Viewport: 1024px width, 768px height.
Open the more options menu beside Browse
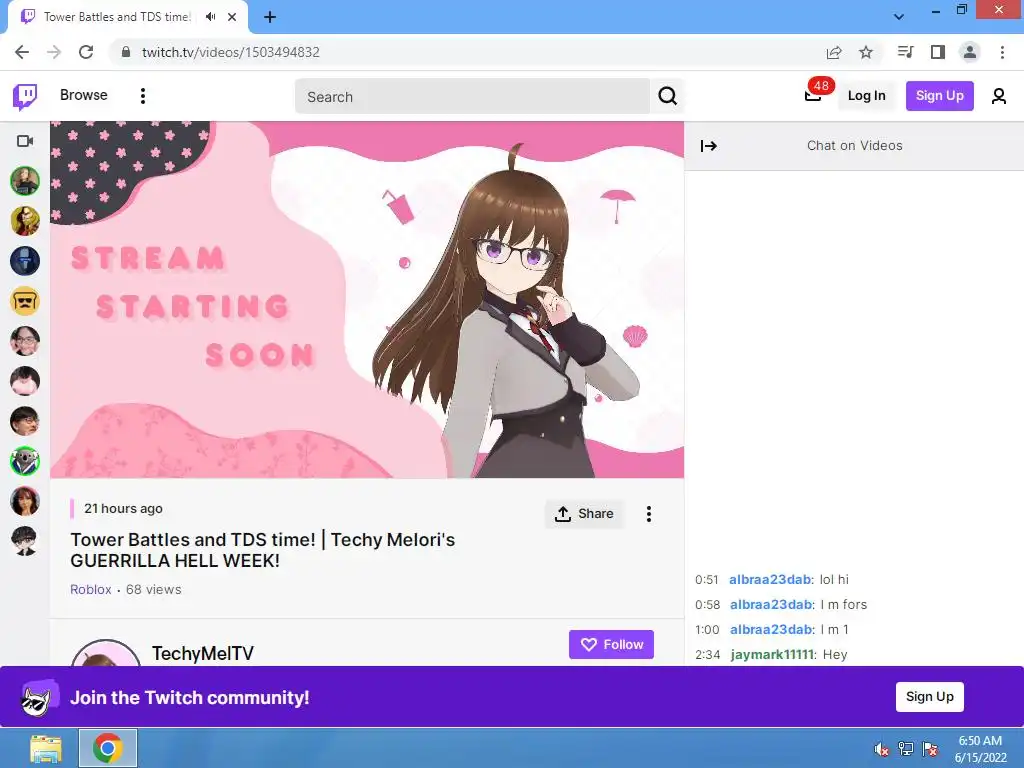143,96
